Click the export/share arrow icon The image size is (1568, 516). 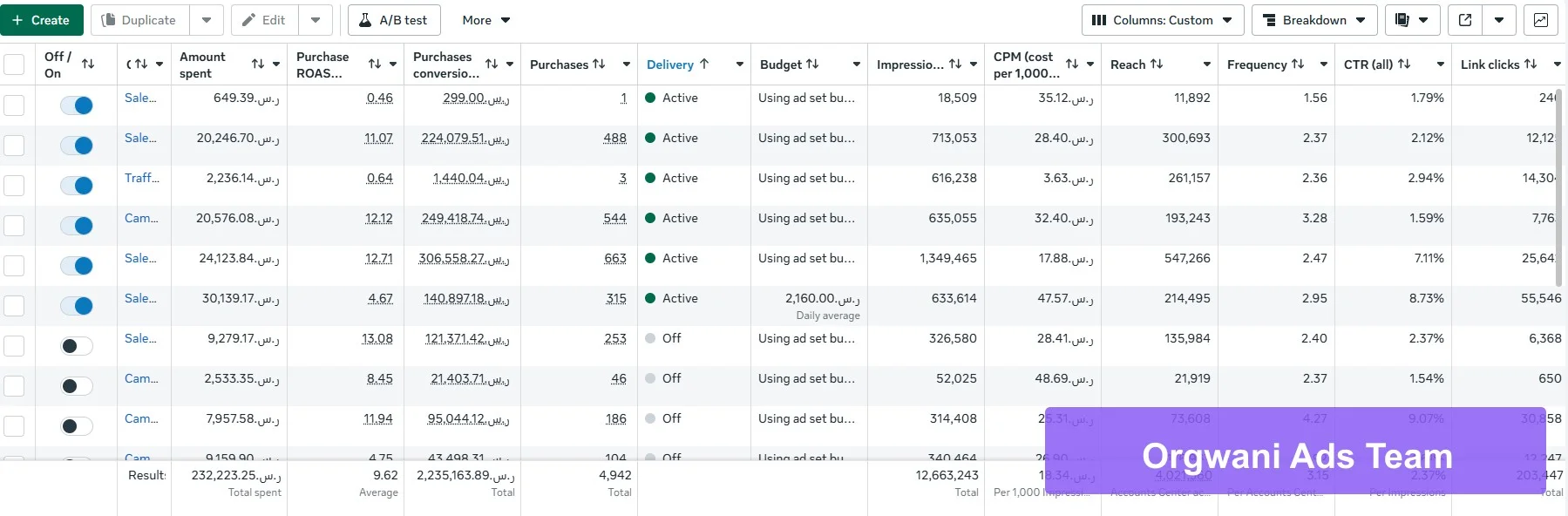click(1465, 20)
